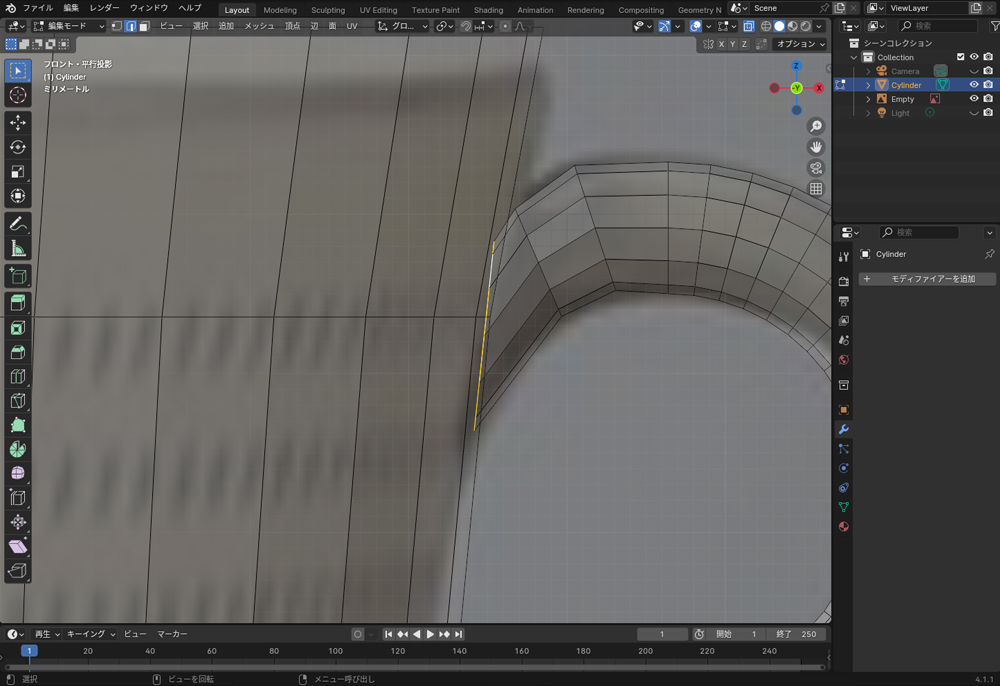Select the Annotate pencil tool
Screen dimensions: 1000x686
pos(18,224)
